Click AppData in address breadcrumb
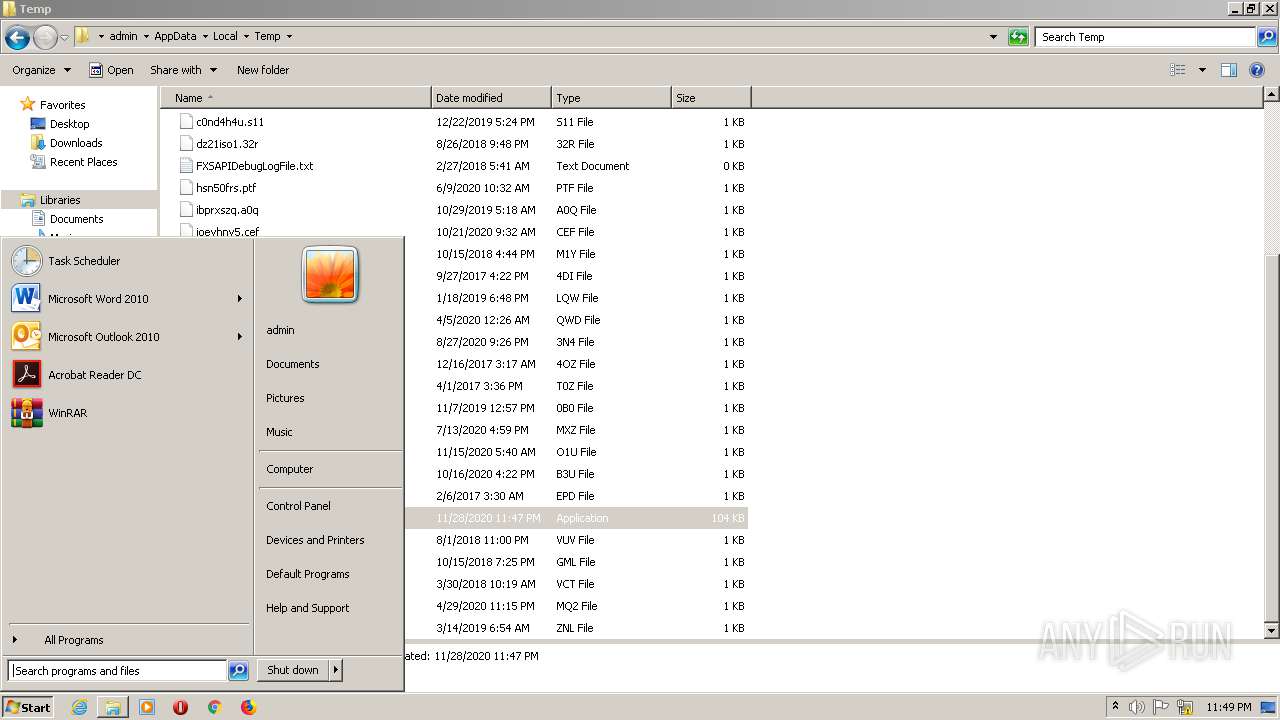The image size is (1280, 720). click(x=175, y=36)
